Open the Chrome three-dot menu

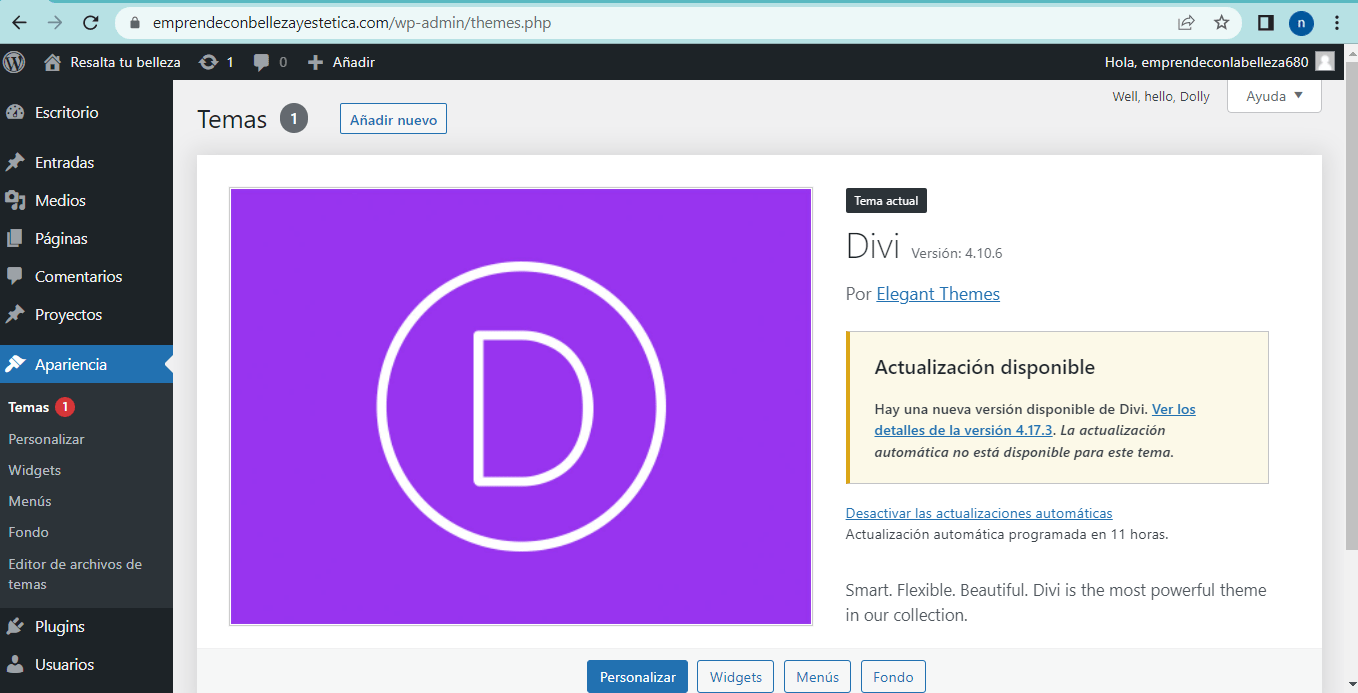pos(1337,22)
